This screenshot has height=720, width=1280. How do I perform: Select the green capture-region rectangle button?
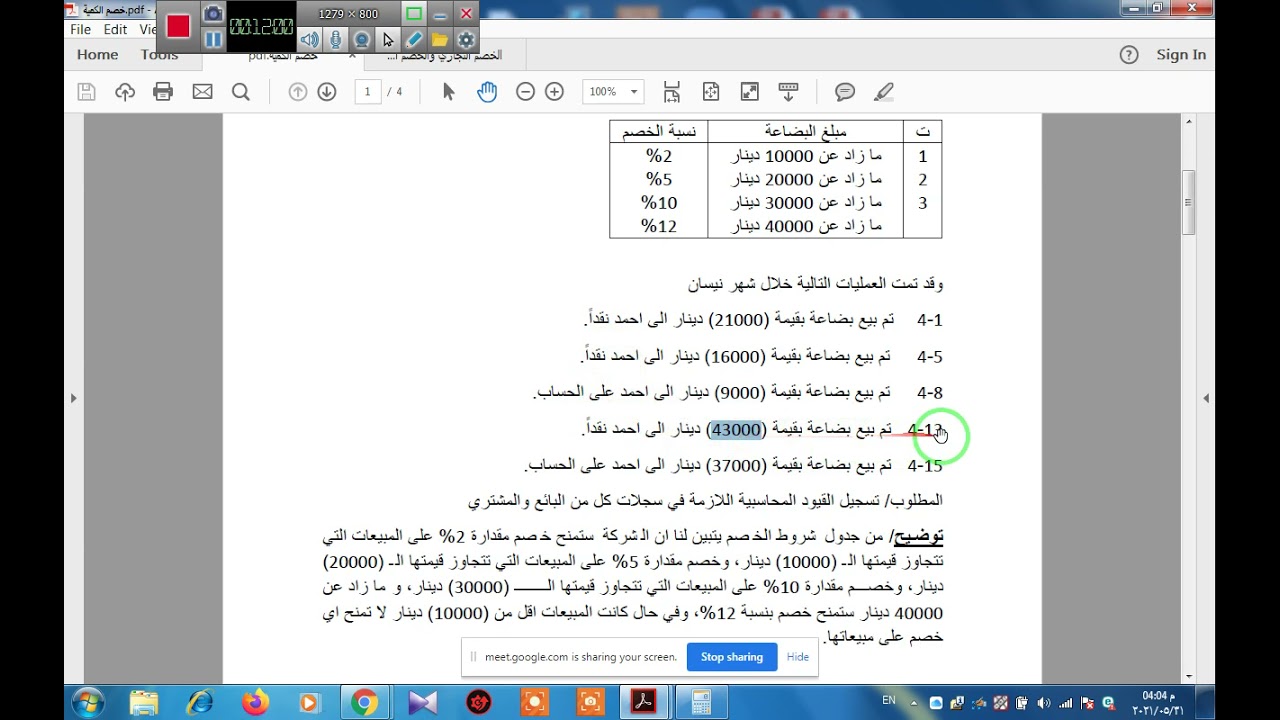(414, 14)
